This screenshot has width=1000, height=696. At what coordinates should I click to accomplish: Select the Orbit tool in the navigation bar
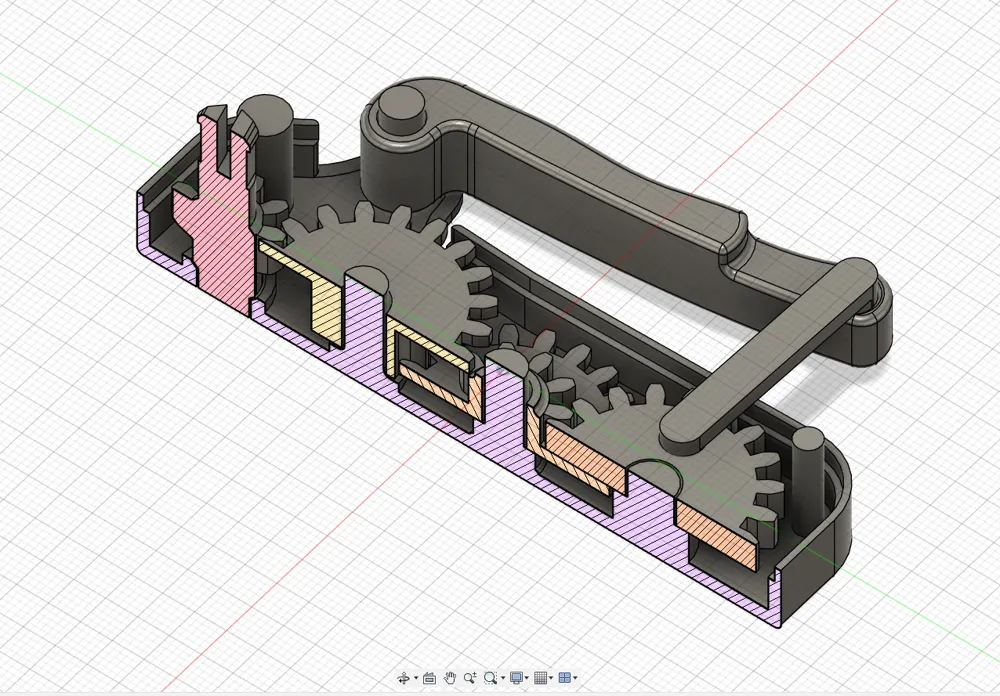(405, 678)
